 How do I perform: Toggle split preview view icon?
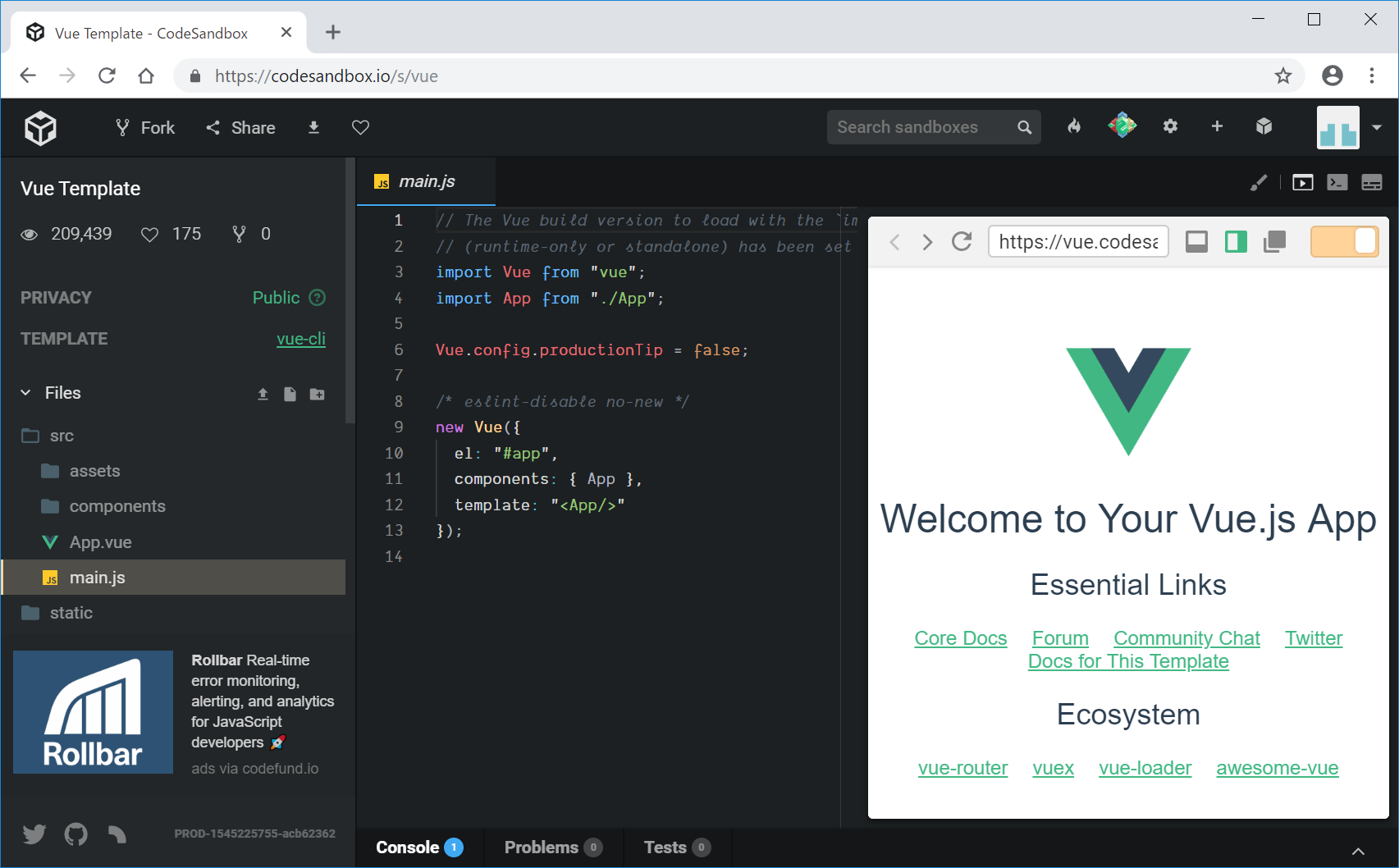[x=1236, y=242]
